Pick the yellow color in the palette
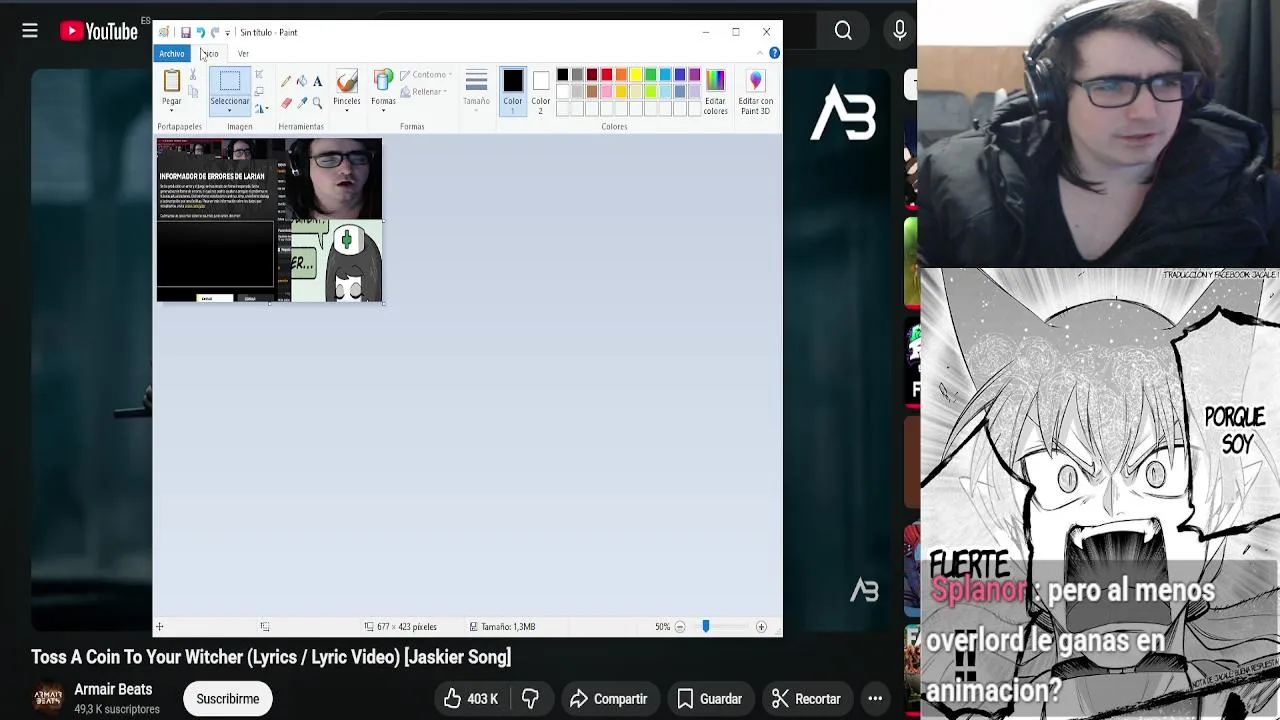Screen dimensions: 1280x720 pos(636,75)
